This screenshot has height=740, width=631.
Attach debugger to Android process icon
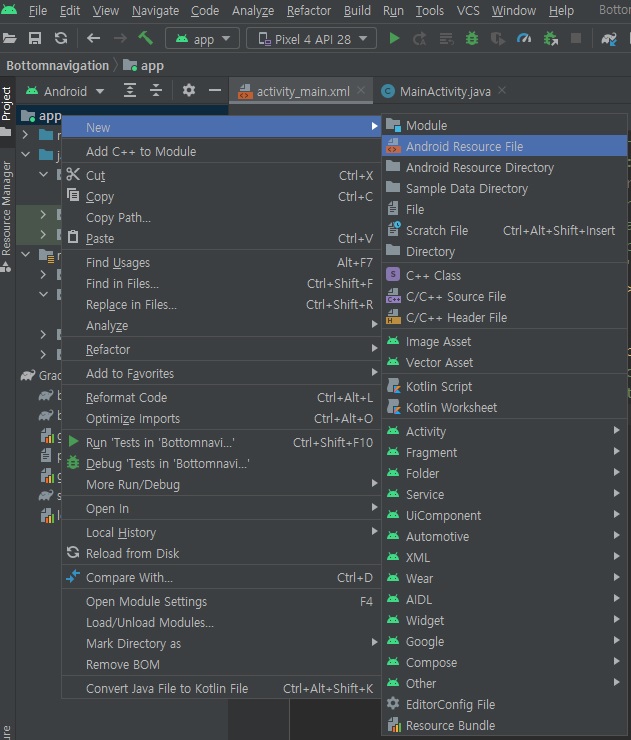(x=550, y=38)
